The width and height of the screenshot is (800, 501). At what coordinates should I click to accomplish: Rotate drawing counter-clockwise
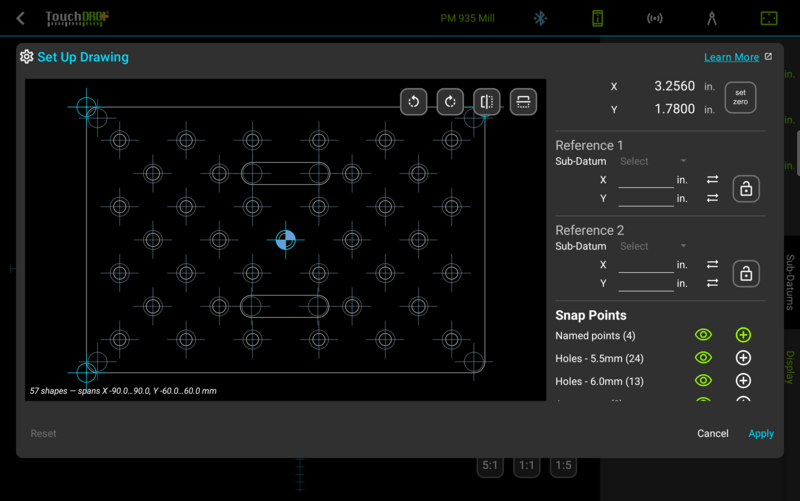tap(413, 102)
